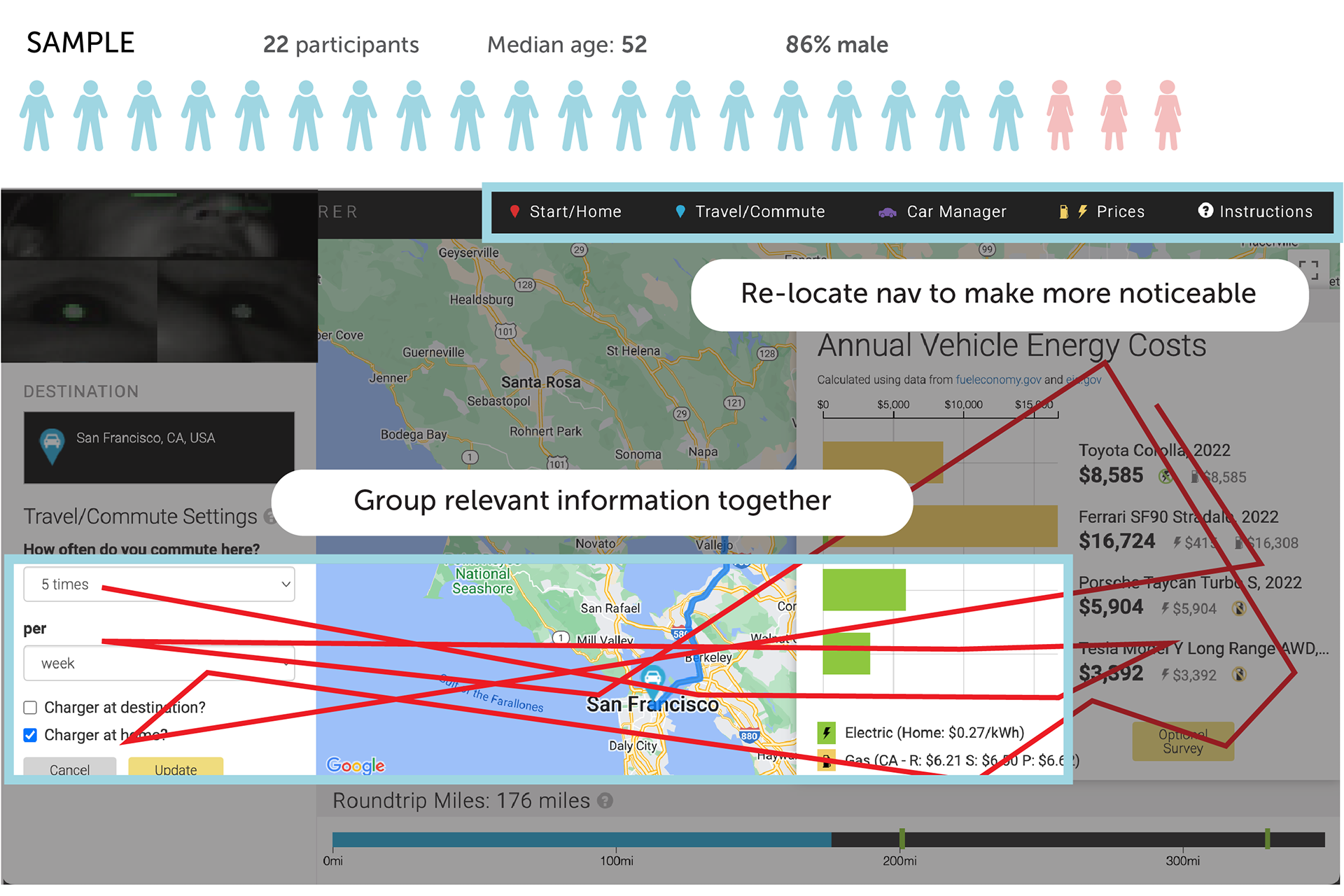Click the fuel pump and bolt icon beside Prices

tap(1072, 211)
